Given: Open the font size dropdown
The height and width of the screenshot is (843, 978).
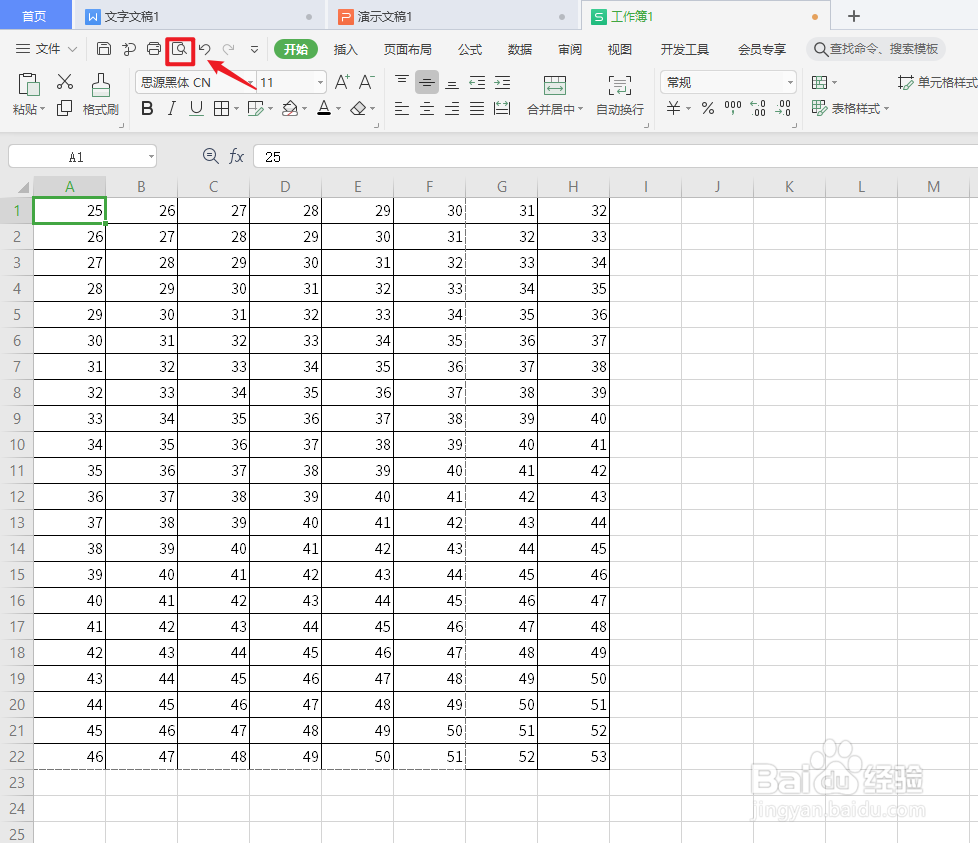Looking at the screenshot, I should pos(320,82).
